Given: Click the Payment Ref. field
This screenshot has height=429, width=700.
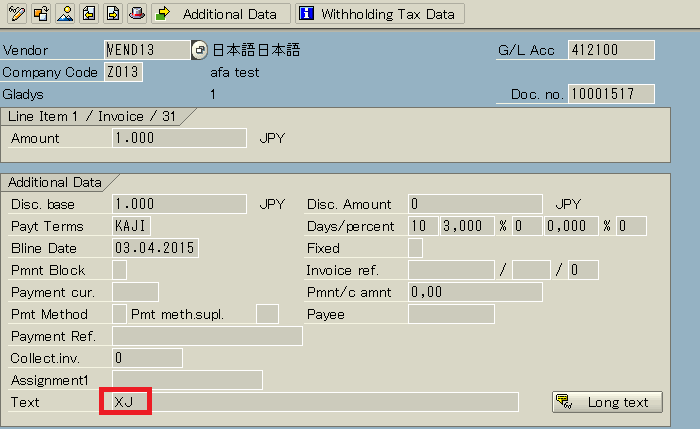Looking at the screenshot, I should coord(207,336).
